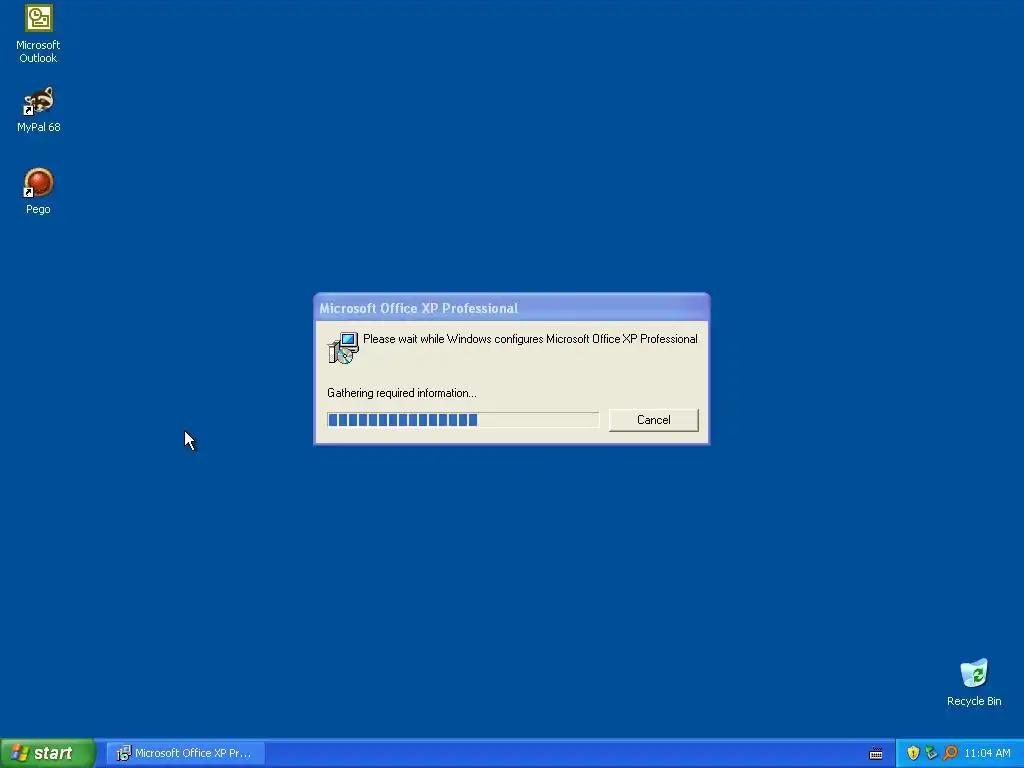Click the on-screen keyboard icon in taskbar
The width and height of the screenshot is (1024, 768).
coord(876,754)
